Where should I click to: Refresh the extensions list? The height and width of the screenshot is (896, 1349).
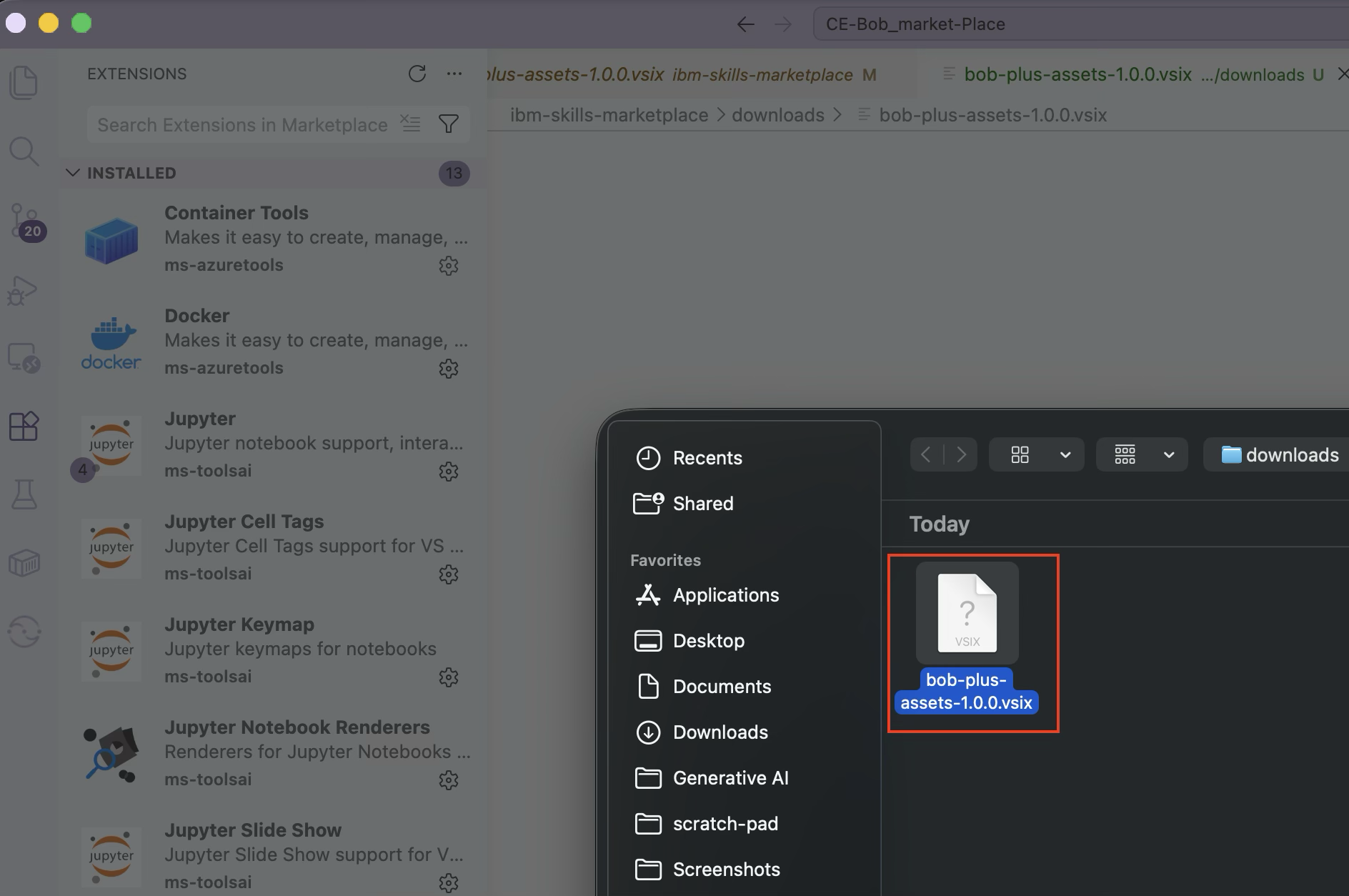click(x=417, y=74)
